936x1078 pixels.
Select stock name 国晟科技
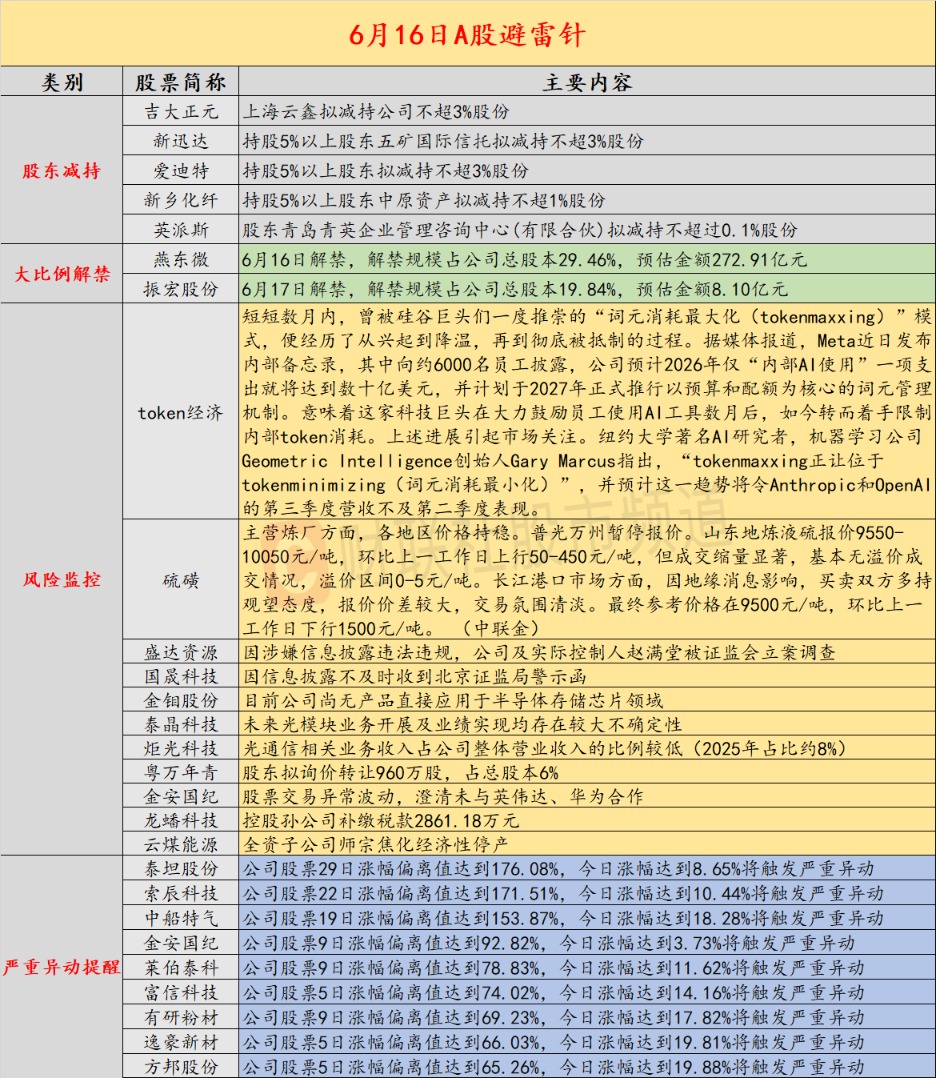pos(181,676)
